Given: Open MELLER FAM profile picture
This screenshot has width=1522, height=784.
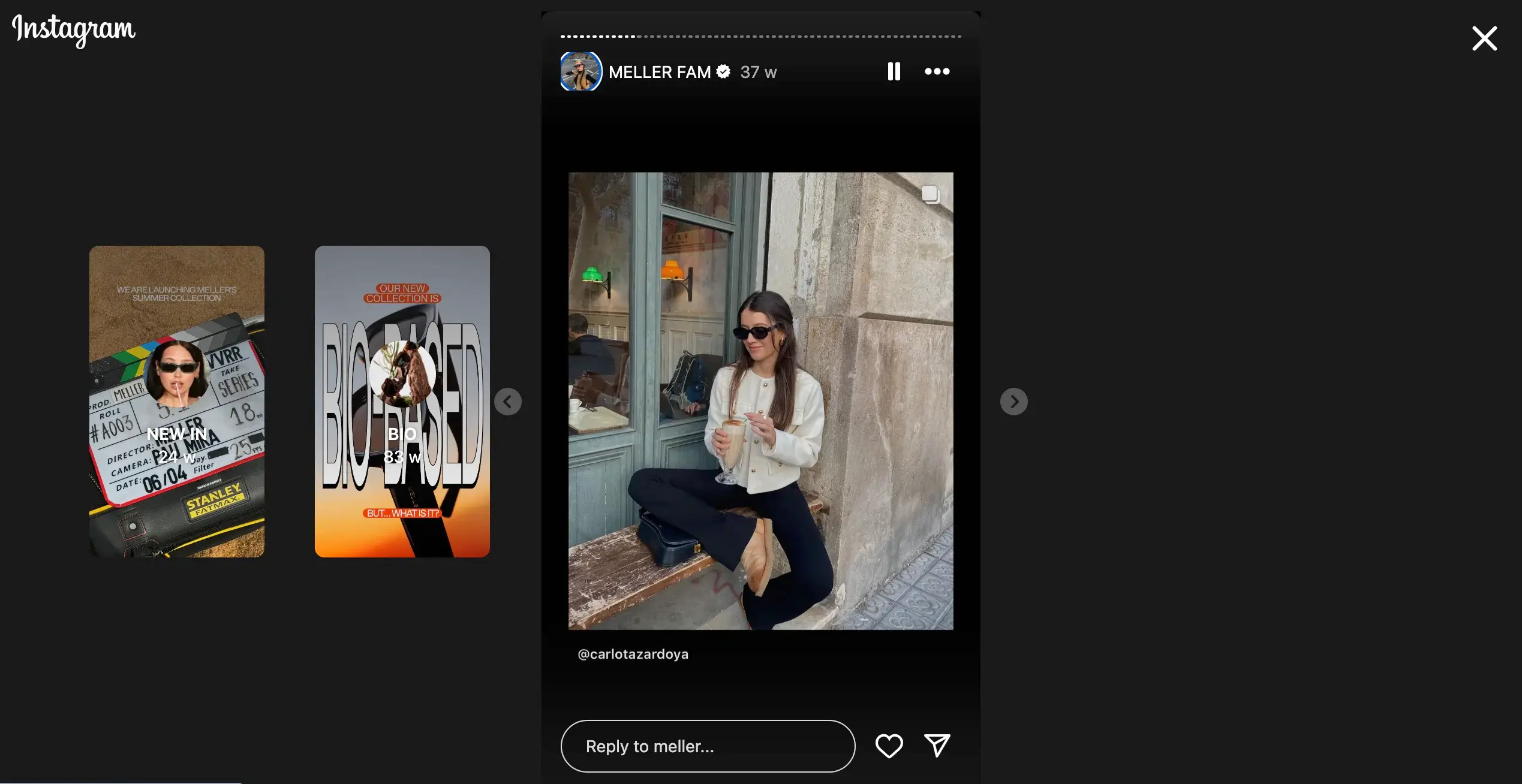Looking at the screenshot, I should point(580,71).
